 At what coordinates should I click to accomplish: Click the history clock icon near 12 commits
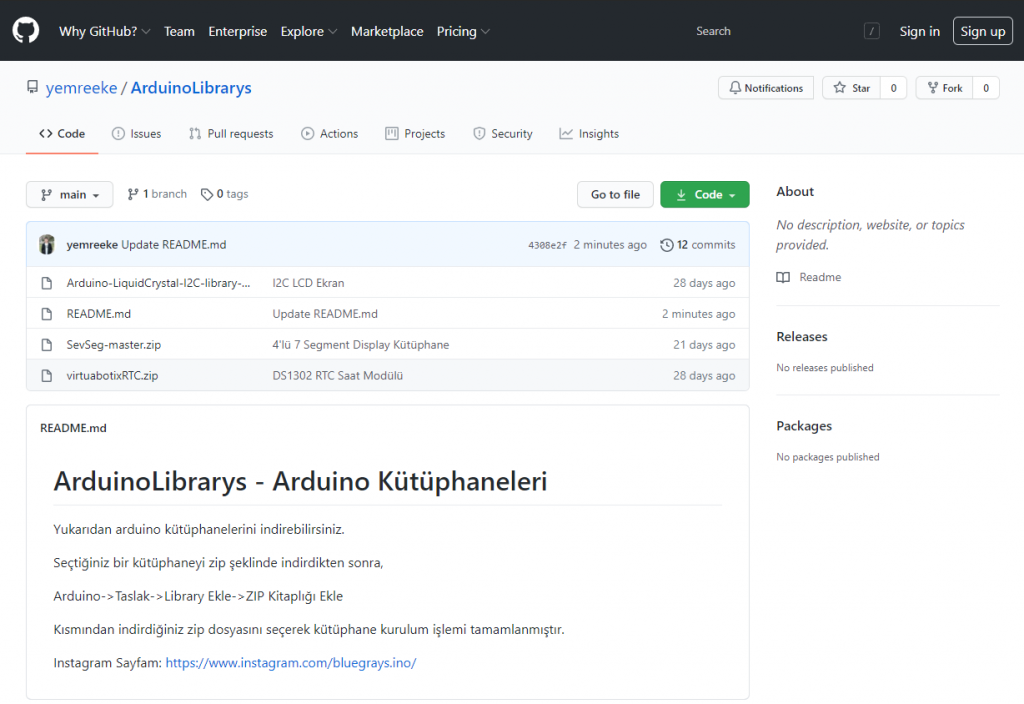(x=666, y=245)
